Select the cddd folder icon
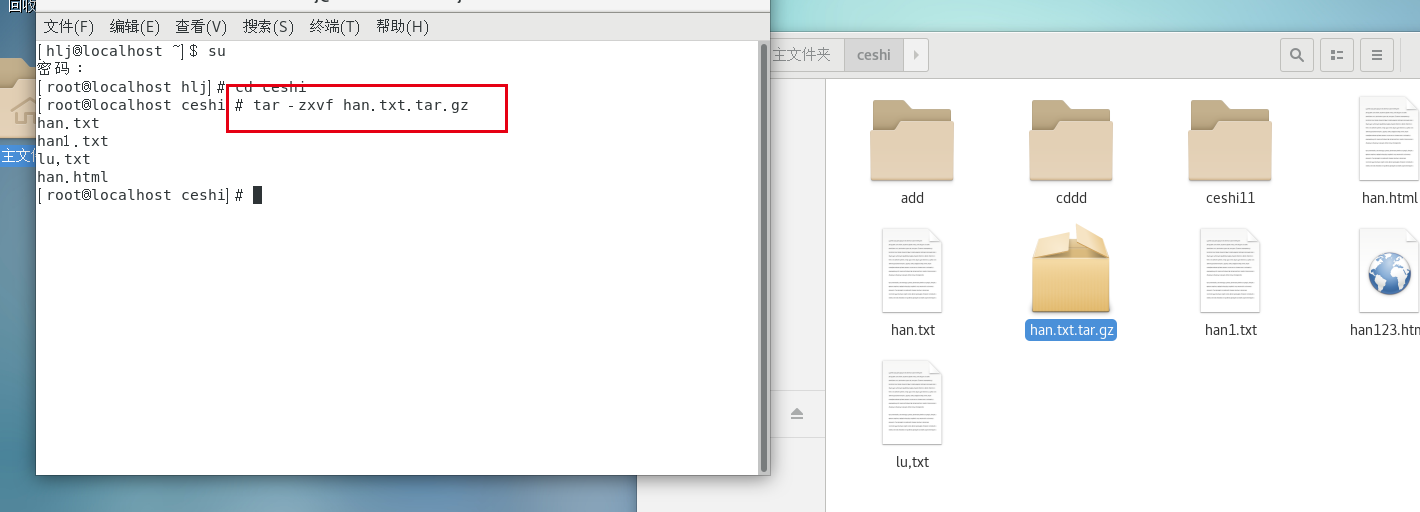This screenshot has height=512, width=1420. pyautogui.click(x=1071, y=139)
